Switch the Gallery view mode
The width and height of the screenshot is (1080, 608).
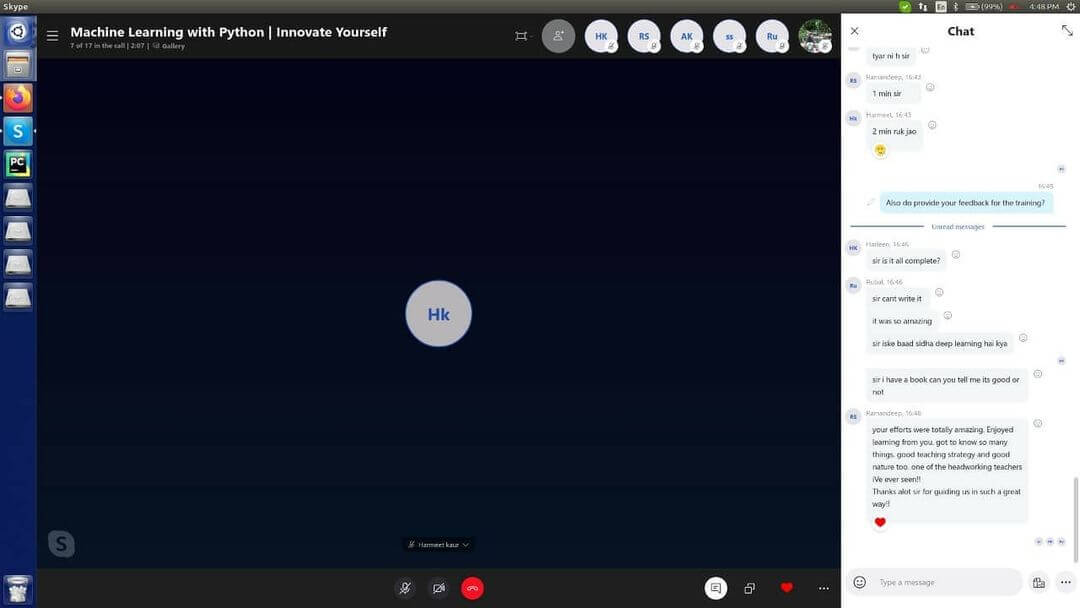coord(172,46)
